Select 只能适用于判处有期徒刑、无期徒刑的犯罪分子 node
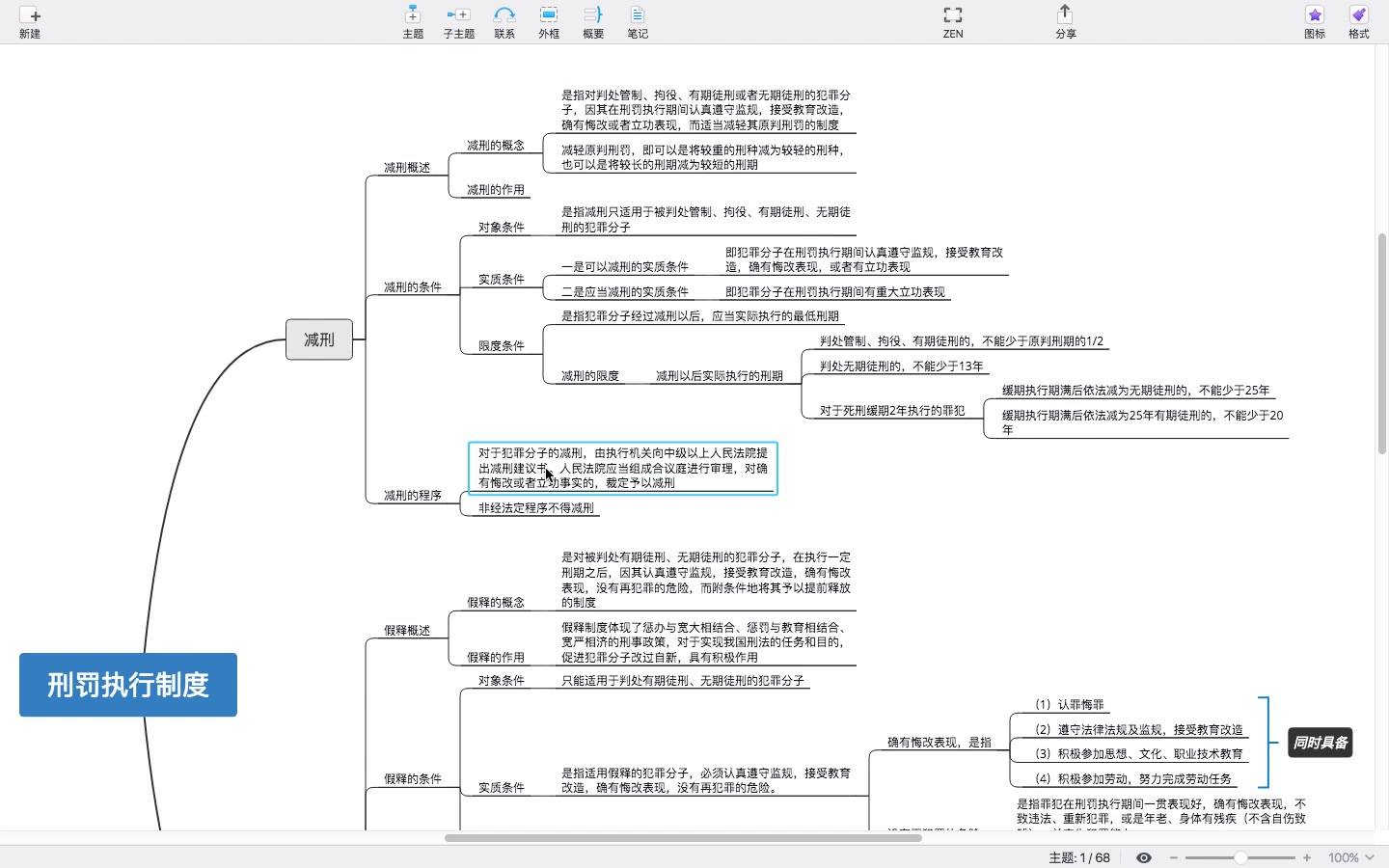Image resolution: width=1389 pixels, height=868 pixels. [683, 681]
